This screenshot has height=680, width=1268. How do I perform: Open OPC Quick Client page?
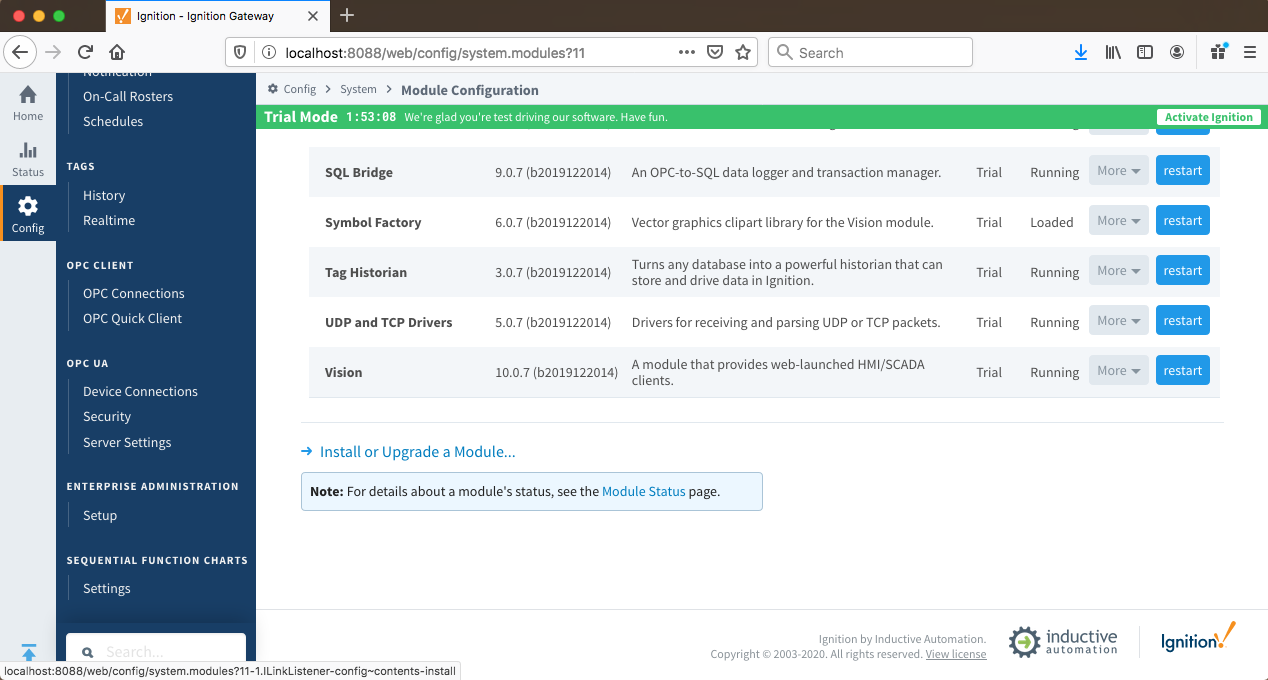coord(133,319)
